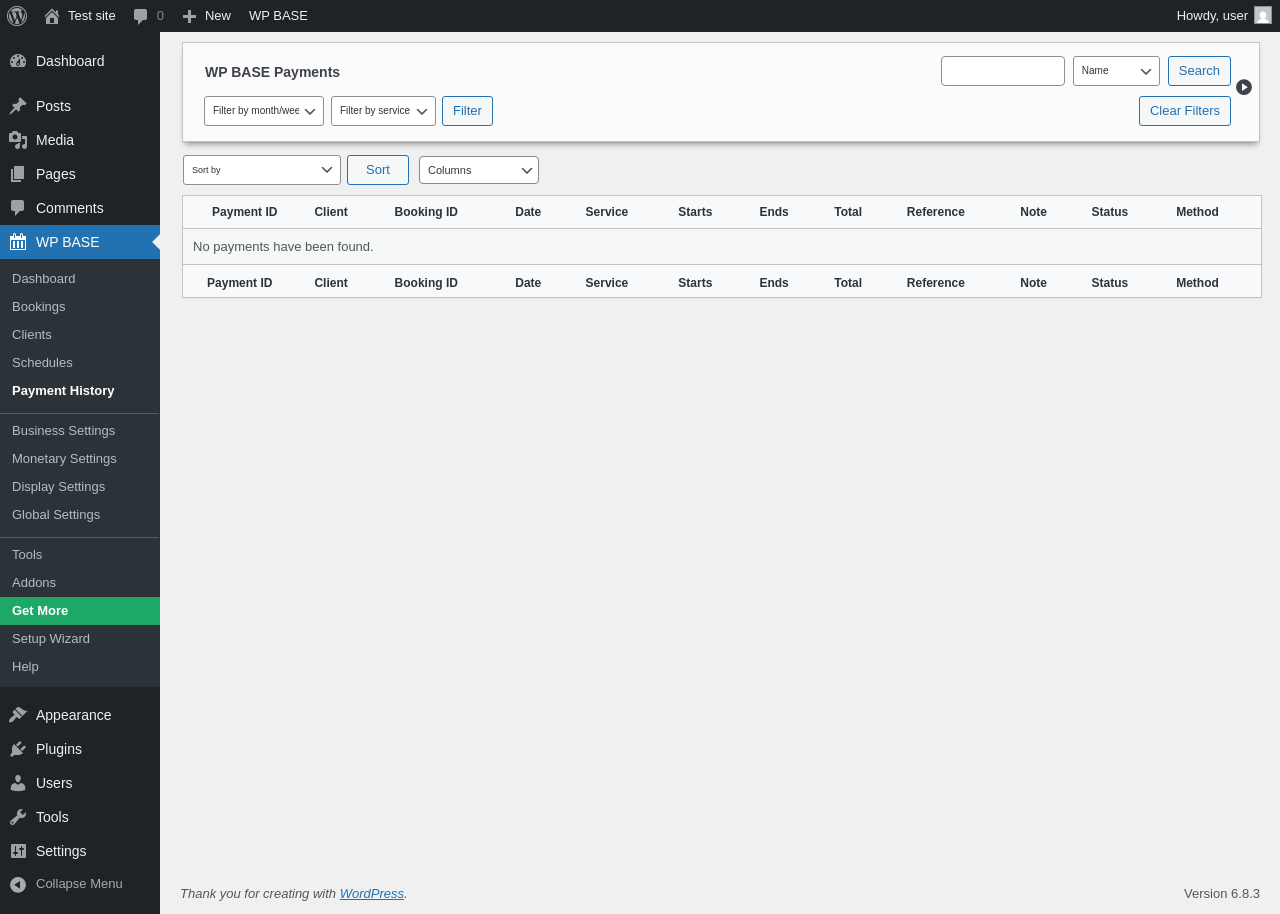Click the WordPress logo icon
This screenshot has width=1280, height=914.
coord(17,16)
